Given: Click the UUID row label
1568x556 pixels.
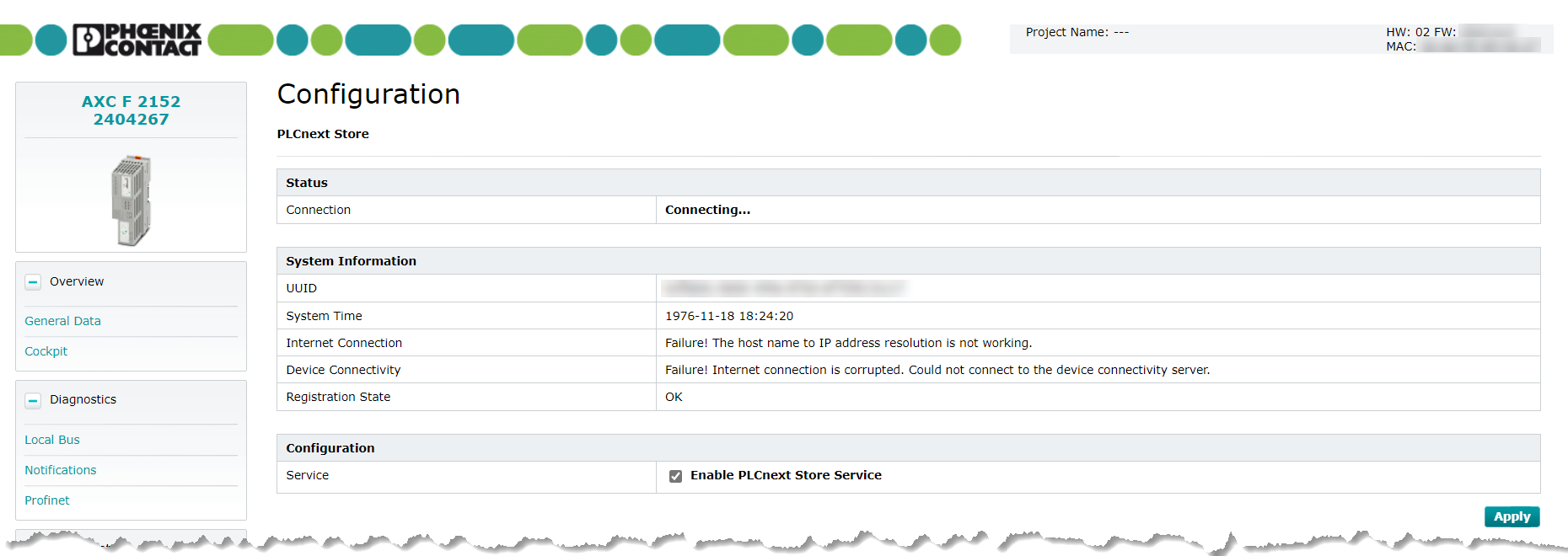Looking at the screenshot, I should click(301, 288).
